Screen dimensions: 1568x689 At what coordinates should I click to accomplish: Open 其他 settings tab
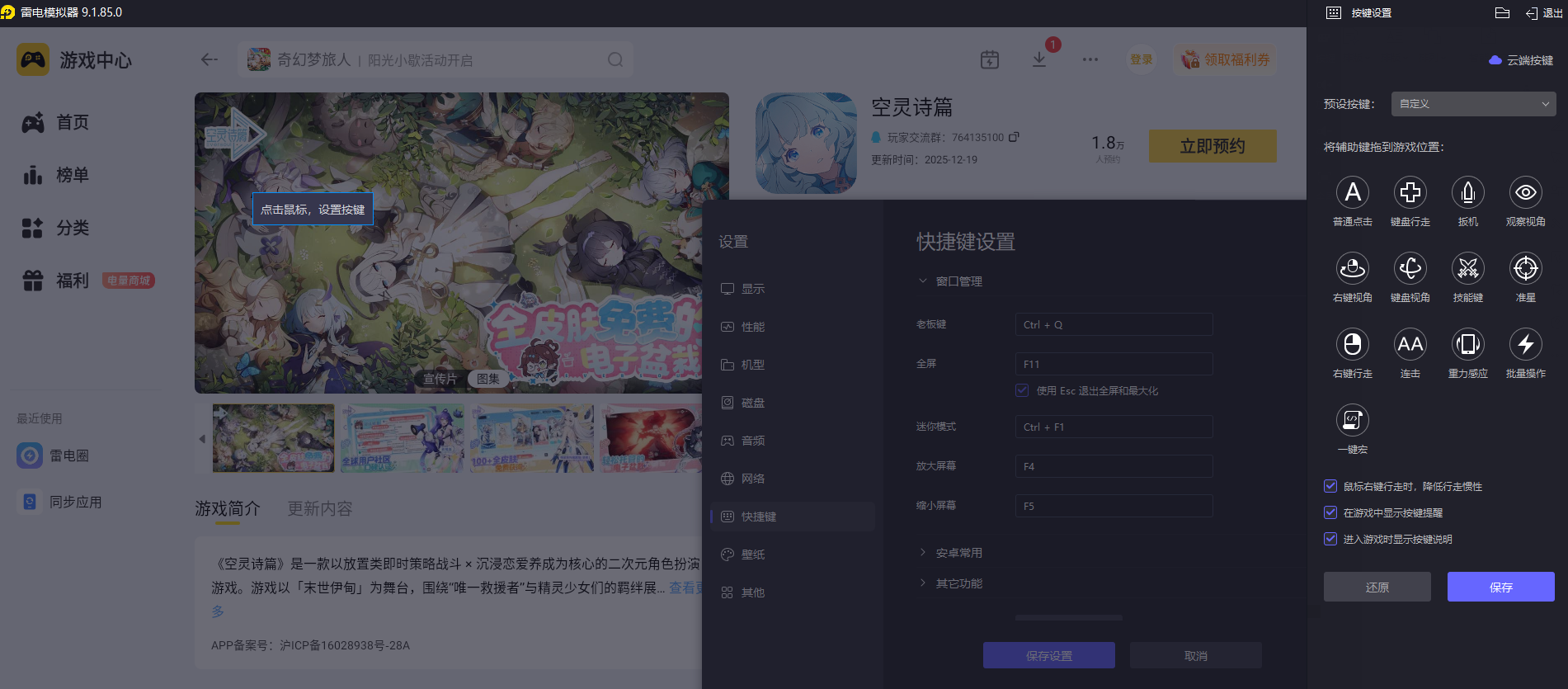click(x=793, y=592)
